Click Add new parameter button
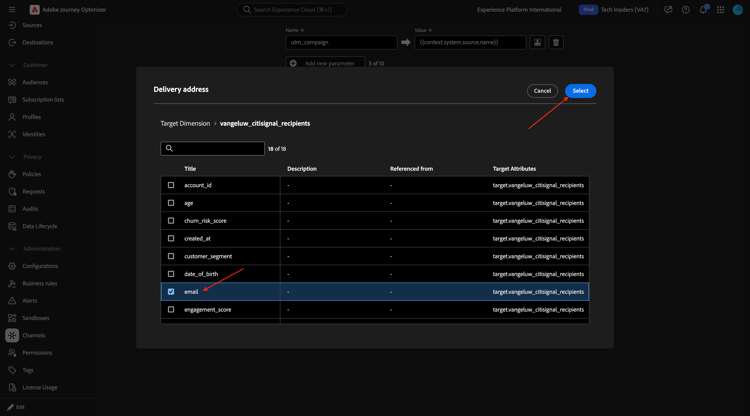This screenshot has width=750, height=416. click(325, 63)
